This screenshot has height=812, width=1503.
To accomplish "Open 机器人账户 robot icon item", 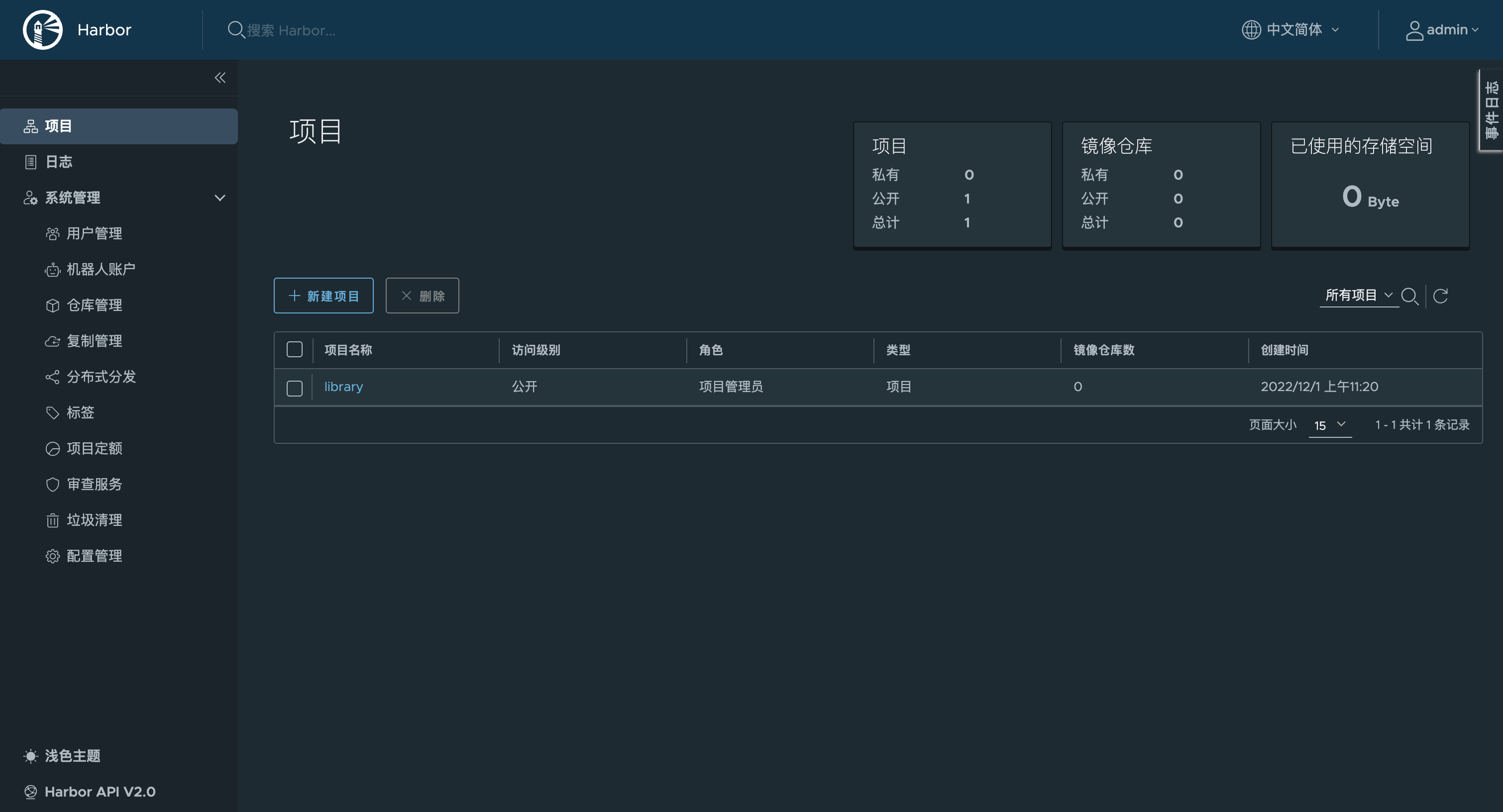I will click(100, 269).
